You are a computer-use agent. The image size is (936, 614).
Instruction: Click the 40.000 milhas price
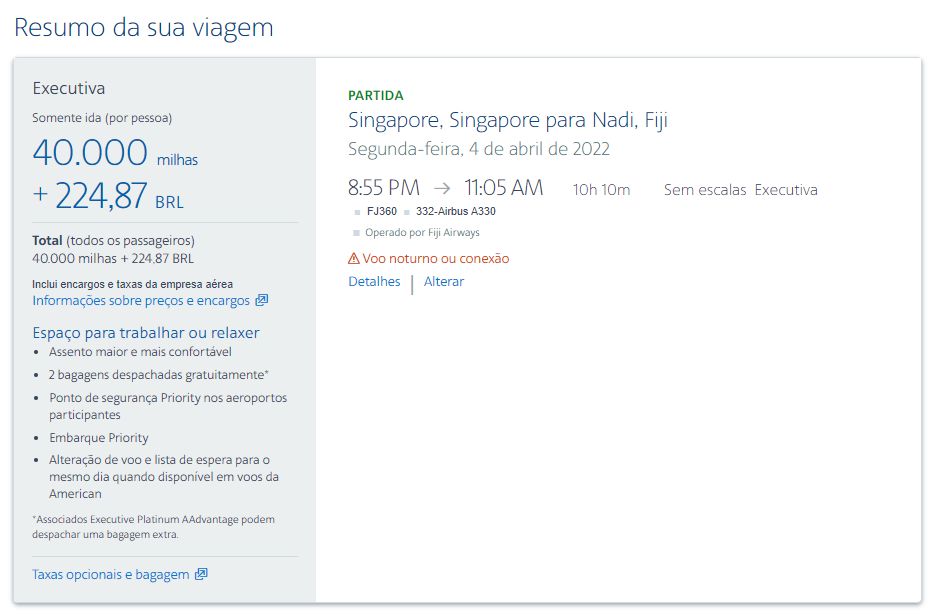click(115, 153)
